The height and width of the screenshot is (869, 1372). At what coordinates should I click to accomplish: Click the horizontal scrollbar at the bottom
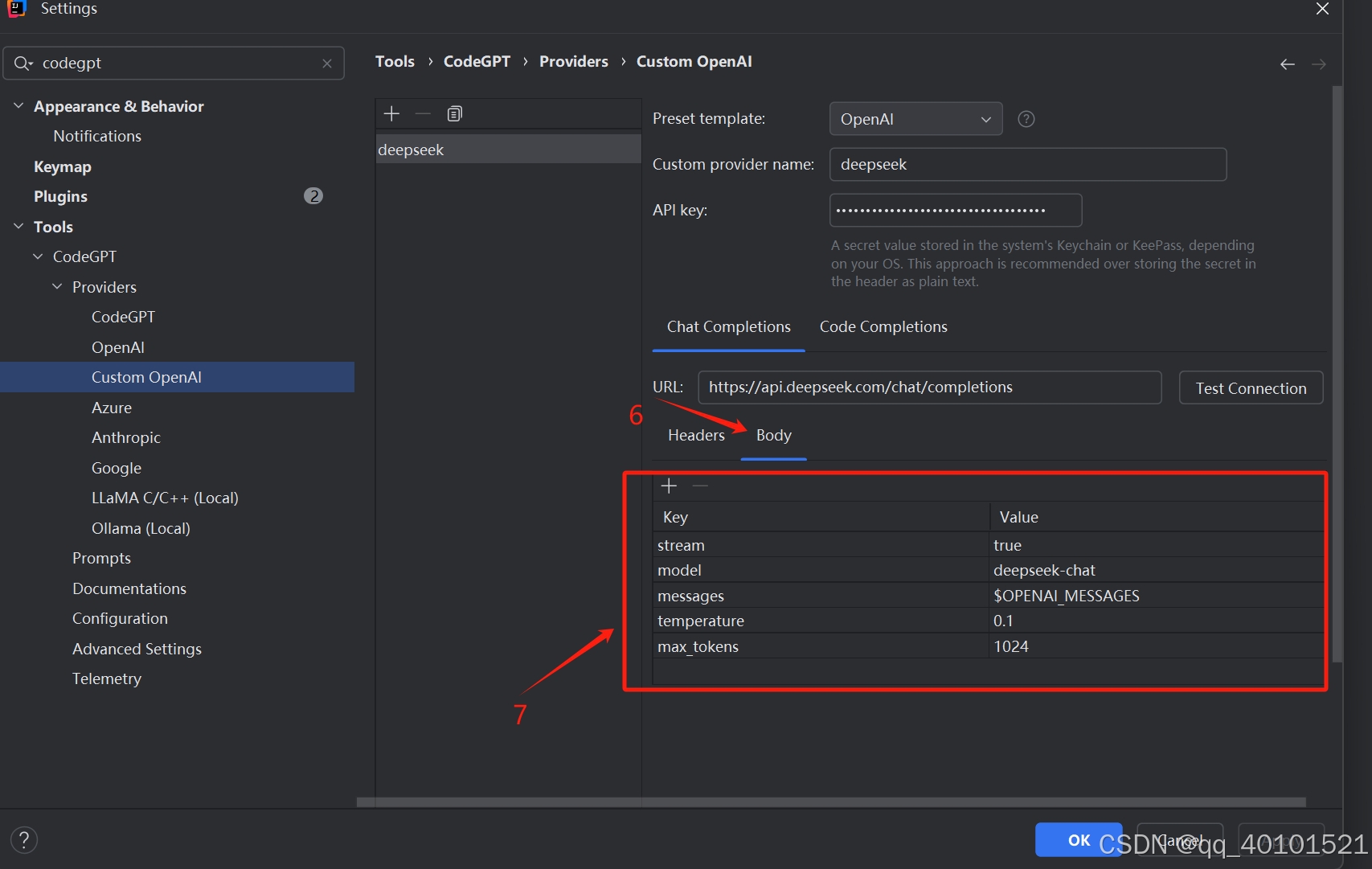[x=831, y=802]
